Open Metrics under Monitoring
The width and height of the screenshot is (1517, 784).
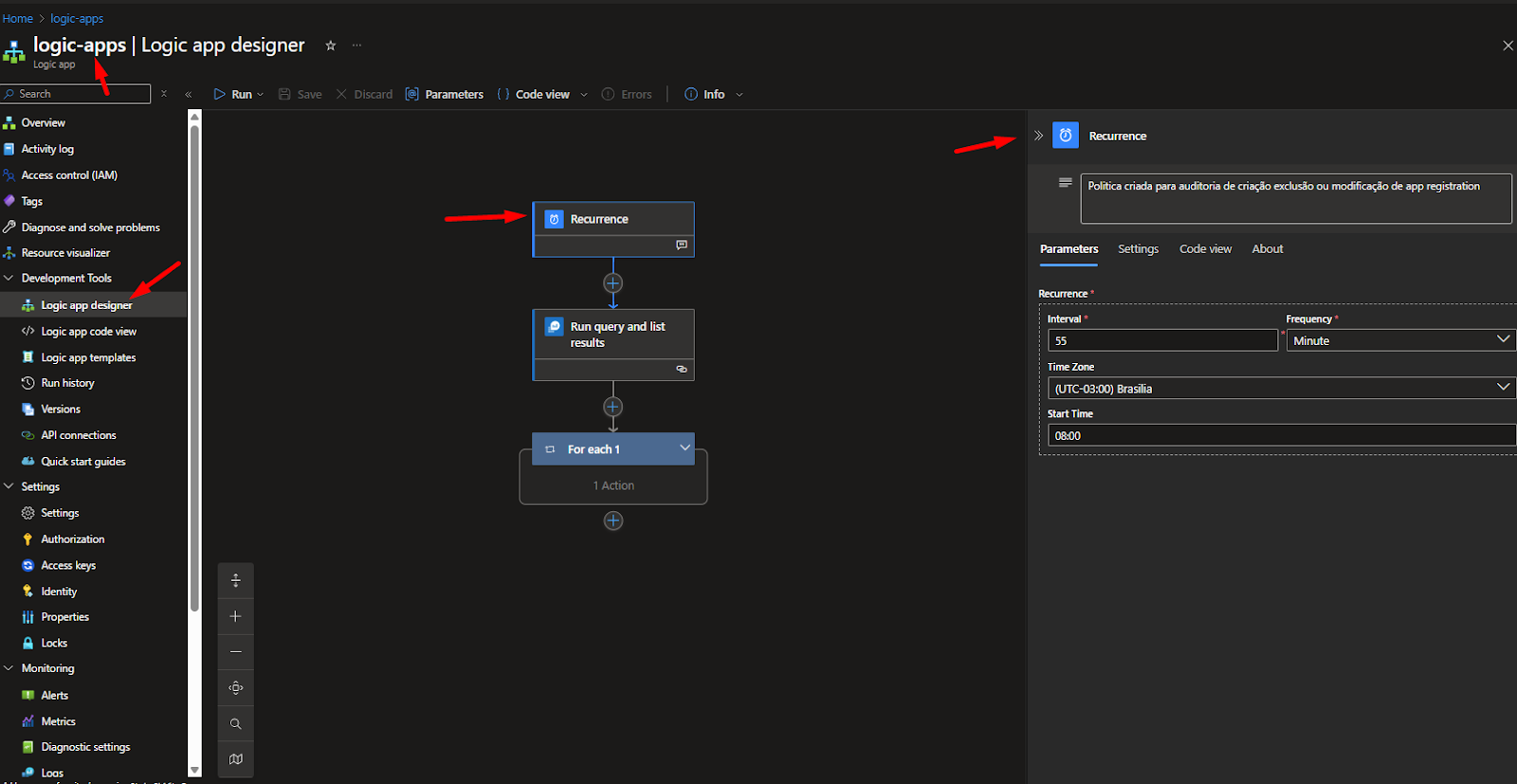click(x=58, y=721)
